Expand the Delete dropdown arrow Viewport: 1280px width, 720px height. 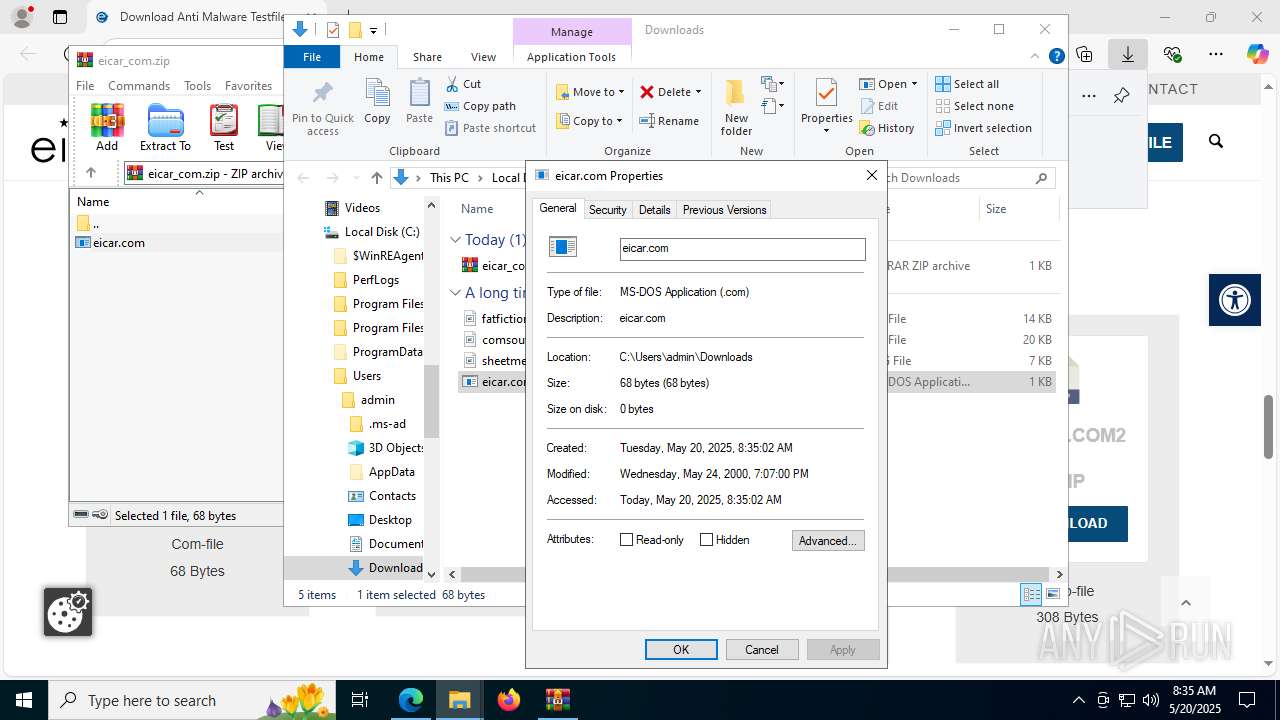pyautogui.click(x=698, y=92)
